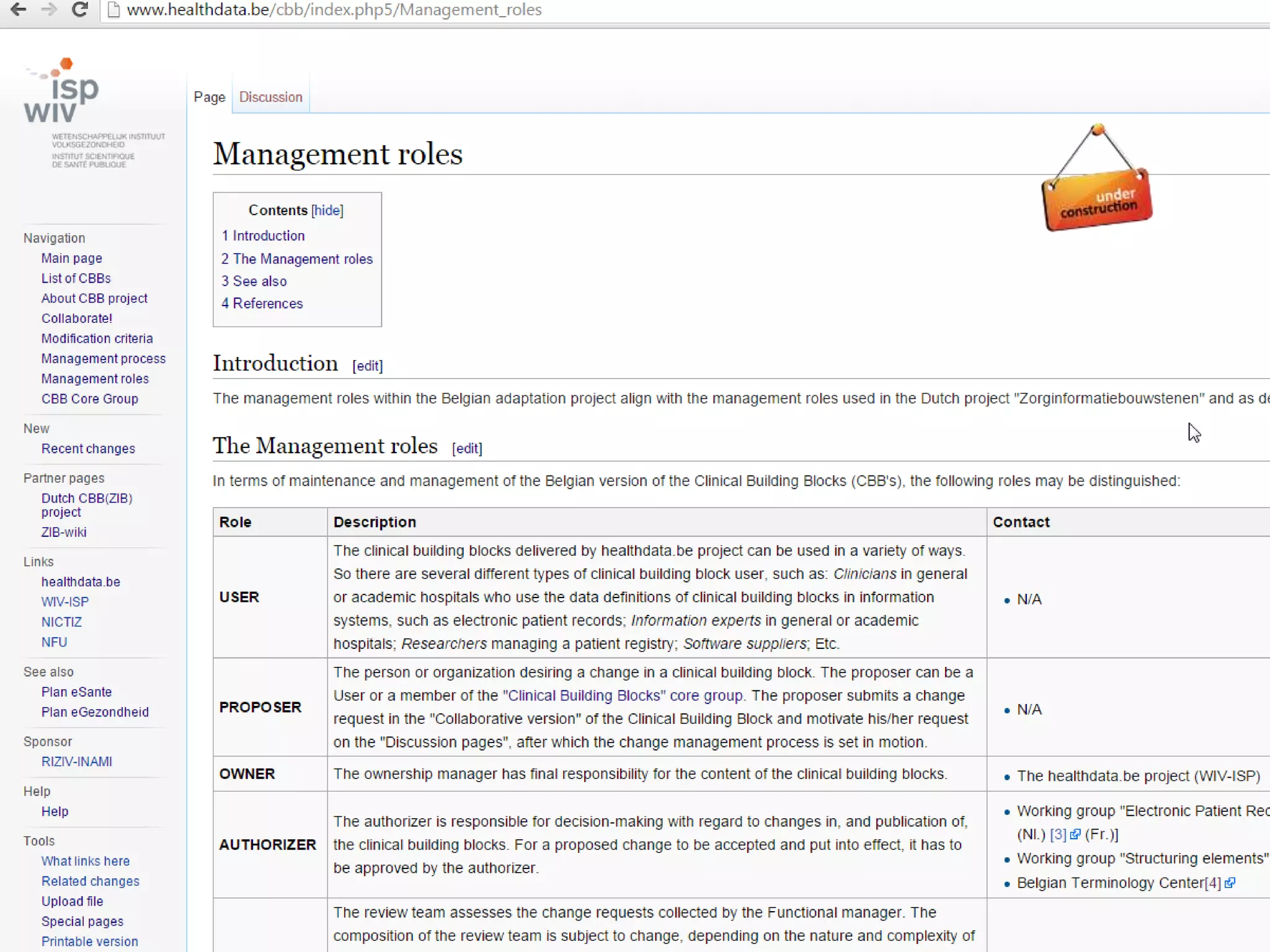Click external link icon after reference [3]

click(1075, 835)
